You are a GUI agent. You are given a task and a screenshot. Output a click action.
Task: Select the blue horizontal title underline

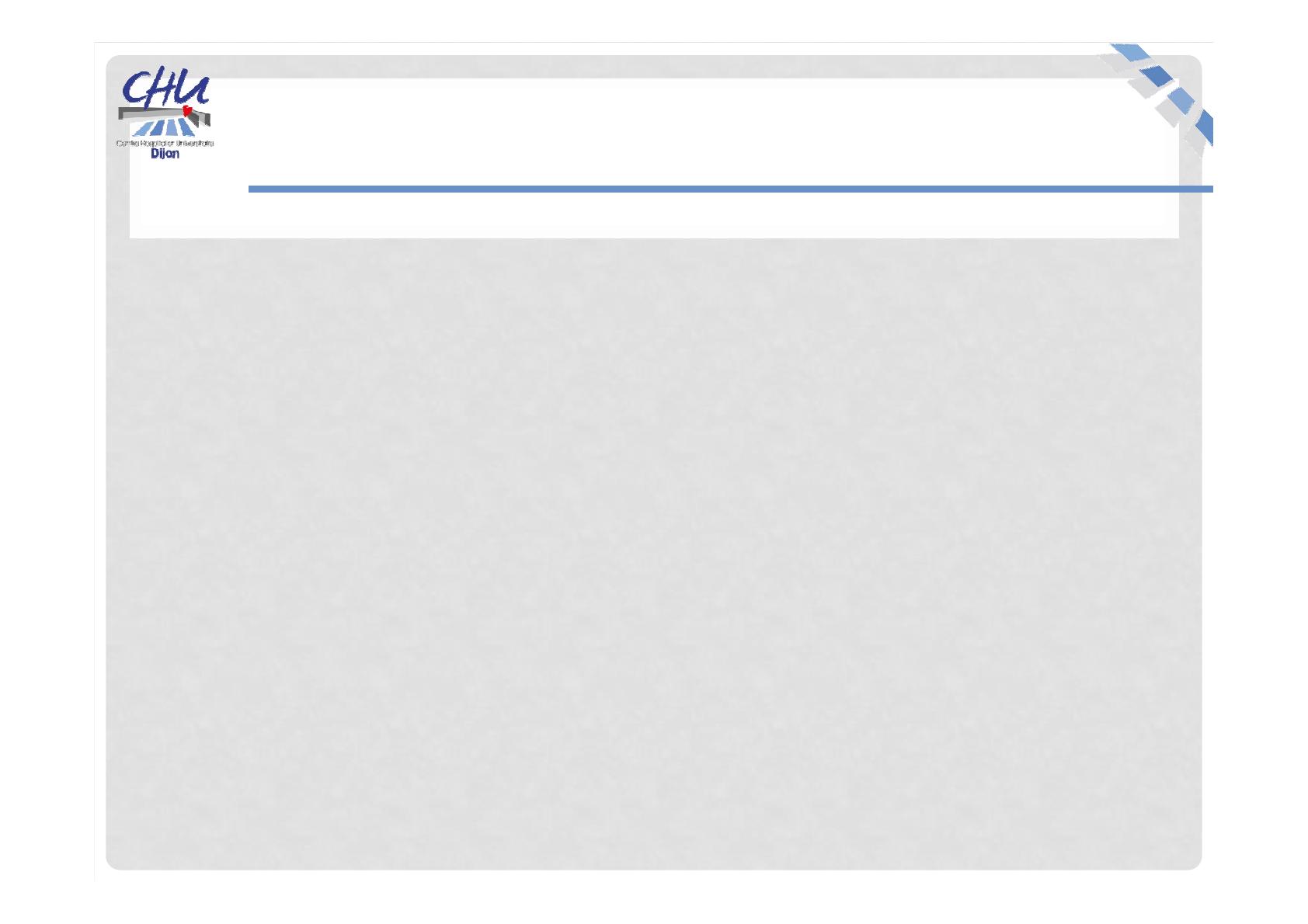click(730, 189)
